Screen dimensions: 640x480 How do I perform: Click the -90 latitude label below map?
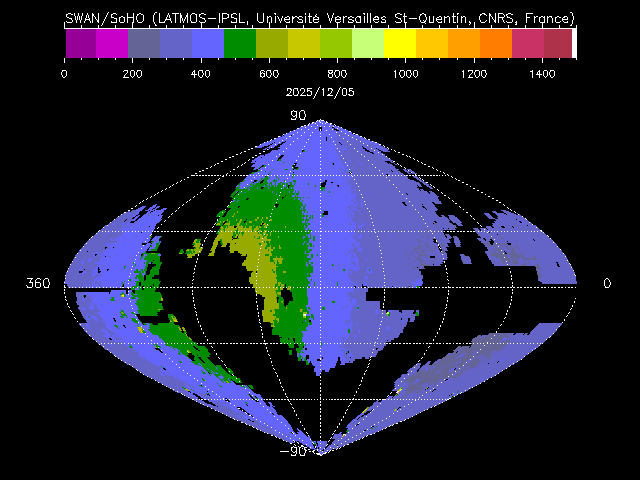[294, 451]
